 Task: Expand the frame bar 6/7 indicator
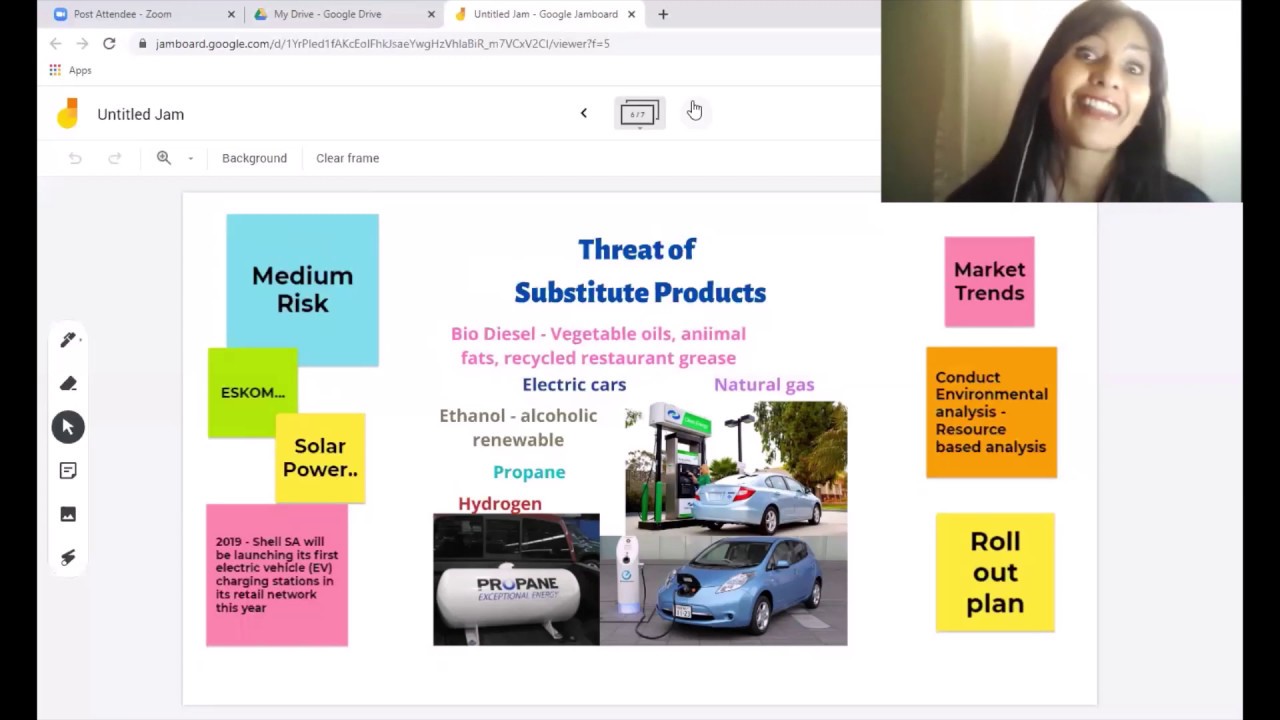[639, 113]
